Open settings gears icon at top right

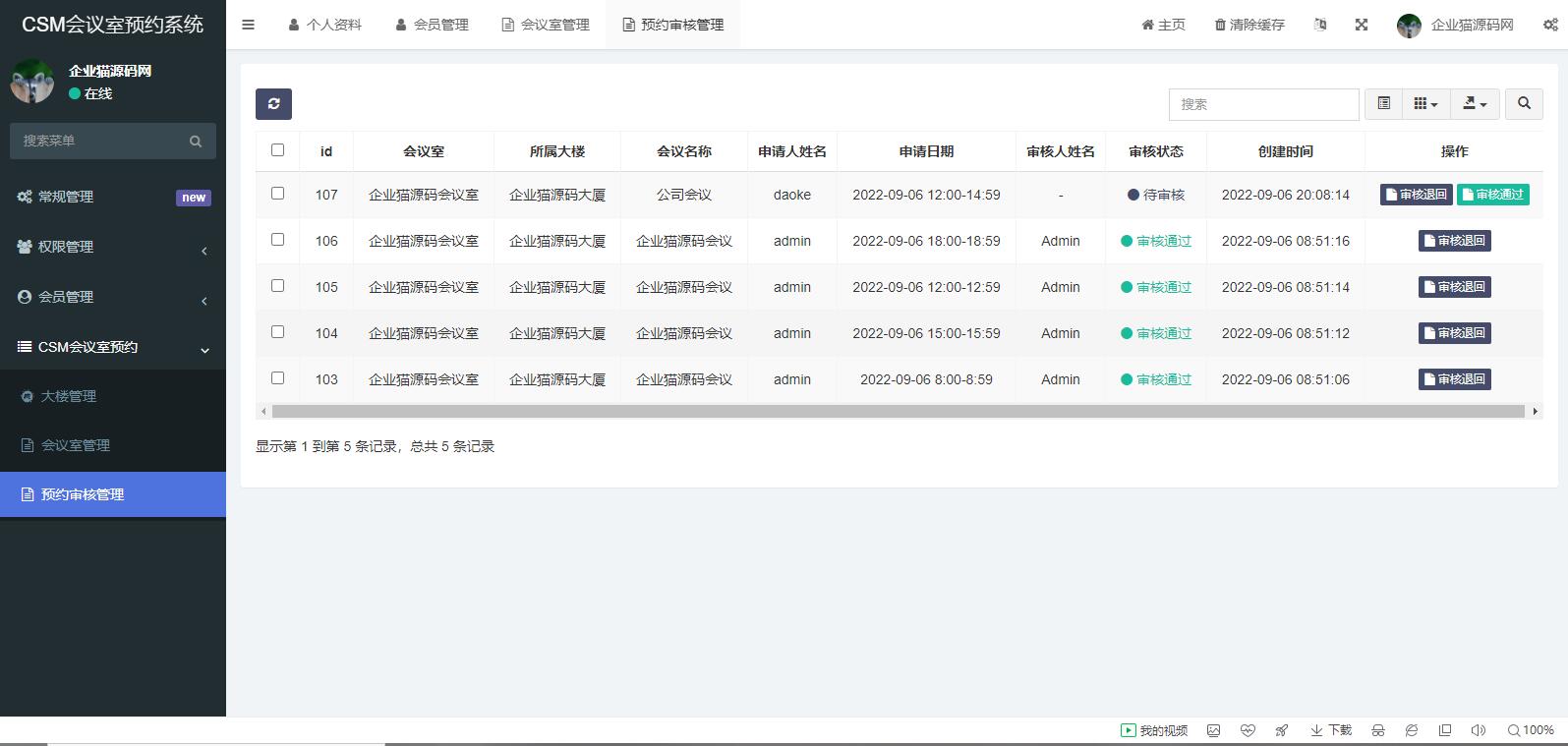click(x=1549, y=25)
